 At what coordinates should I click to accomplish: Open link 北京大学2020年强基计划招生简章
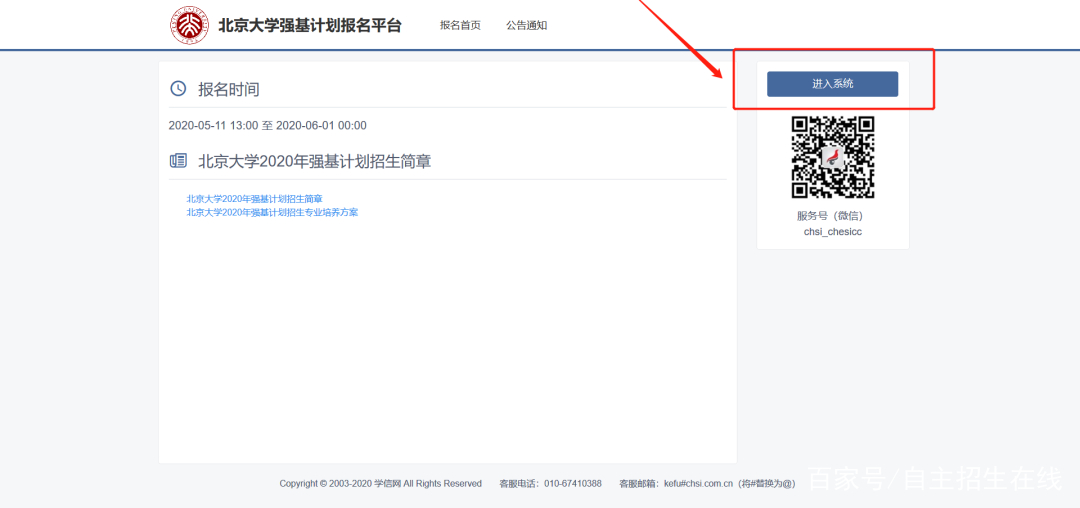(254, 199)
